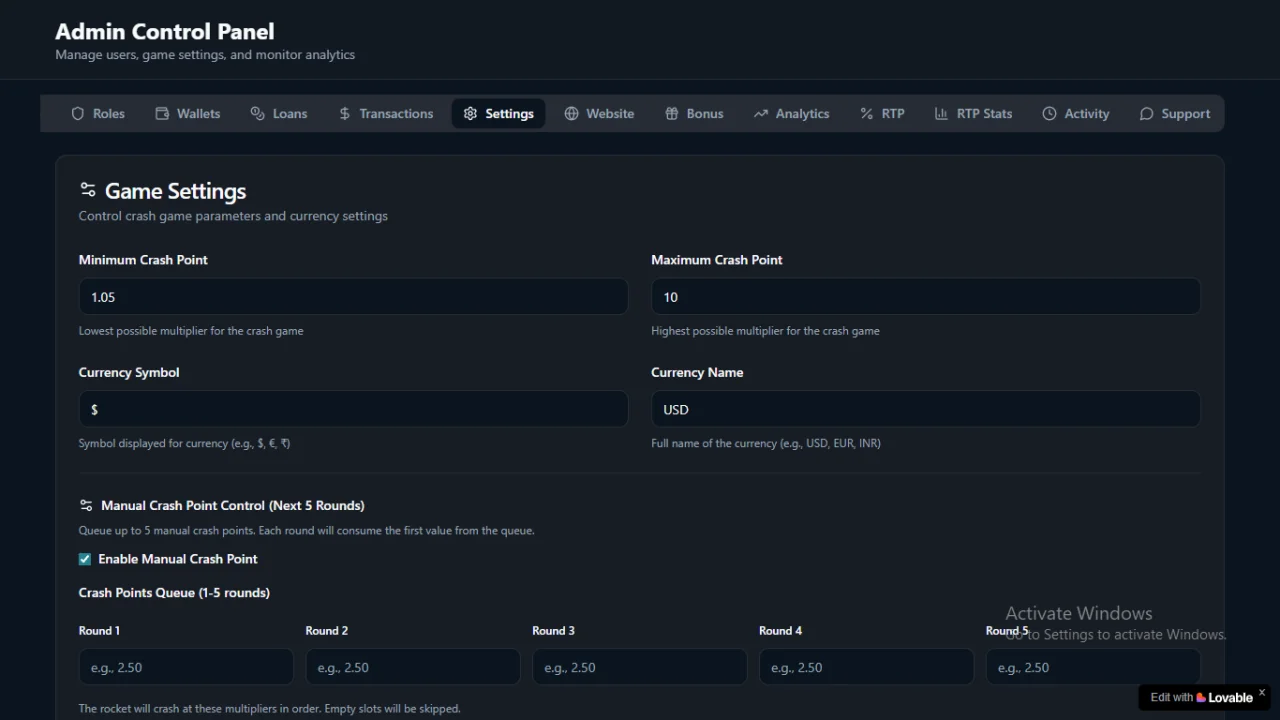
Task: Click the gift icon next to Bonus
Action: coord(672,114)
